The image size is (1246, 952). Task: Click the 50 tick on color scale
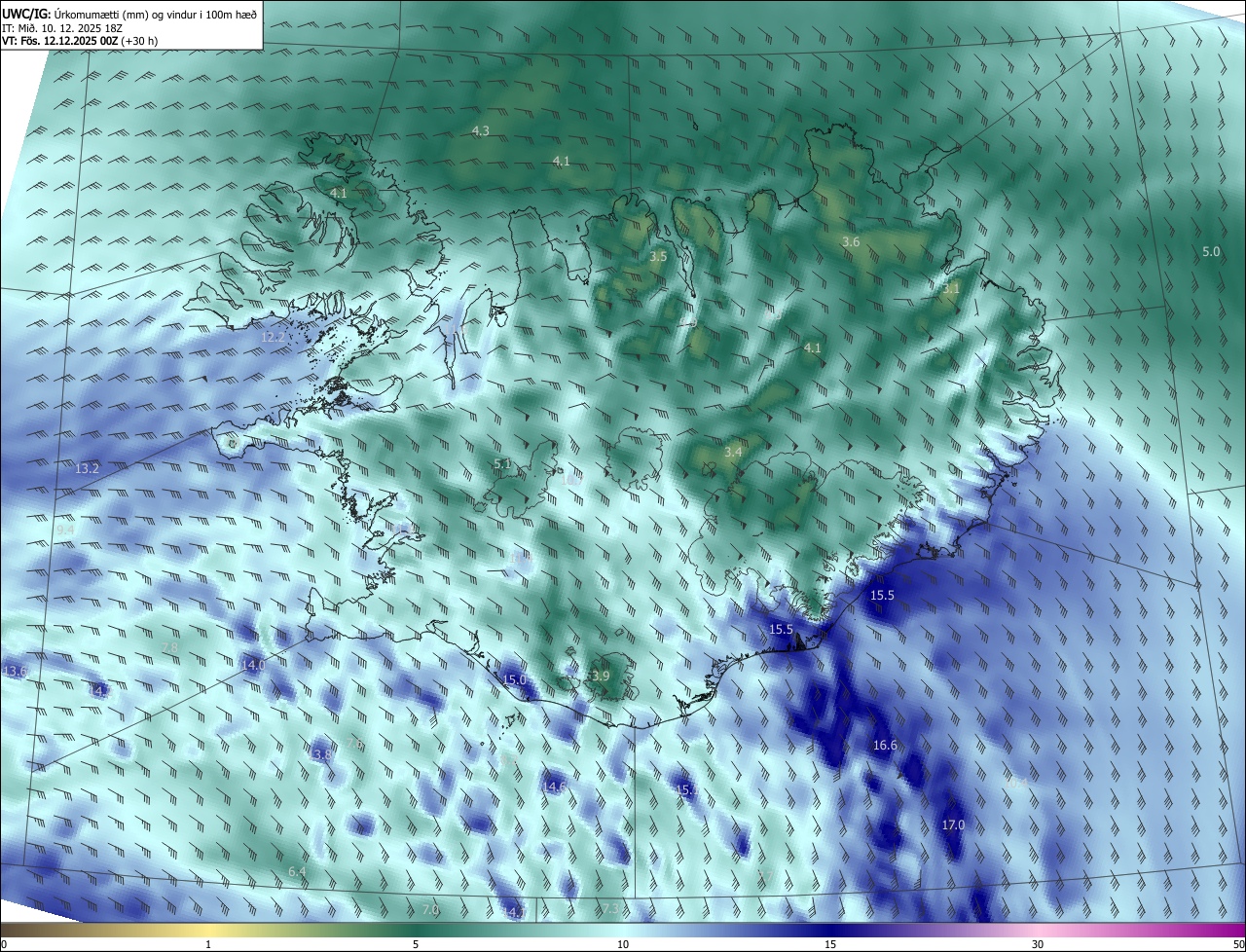(1238, 944)
